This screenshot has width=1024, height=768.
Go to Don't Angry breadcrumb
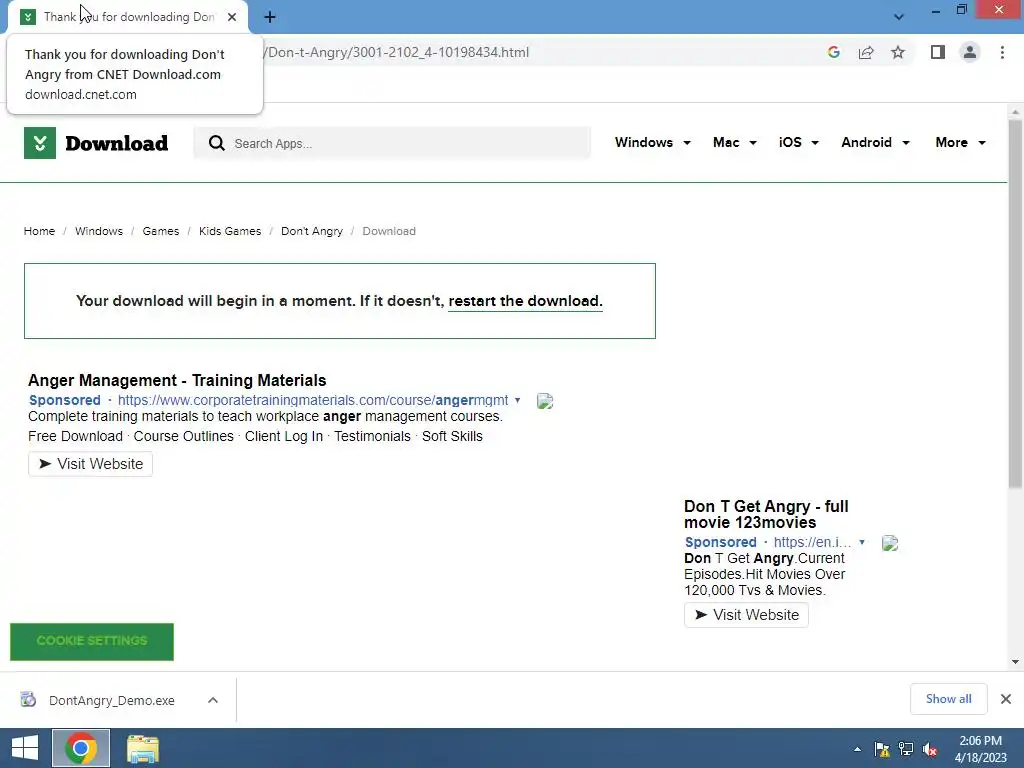(x=312, y=231)
